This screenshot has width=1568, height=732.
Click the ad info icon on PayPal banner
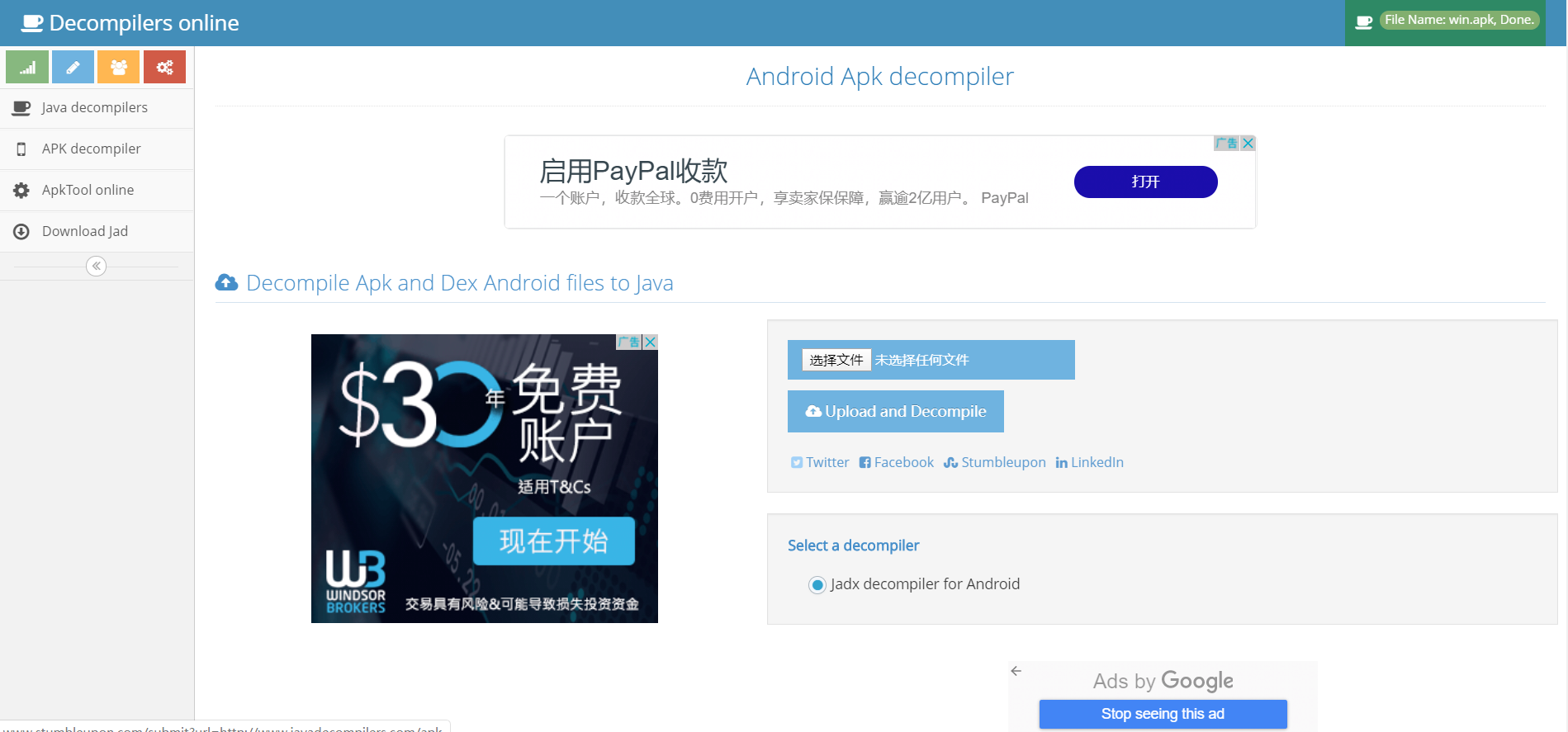click(x=1226, y=144)
